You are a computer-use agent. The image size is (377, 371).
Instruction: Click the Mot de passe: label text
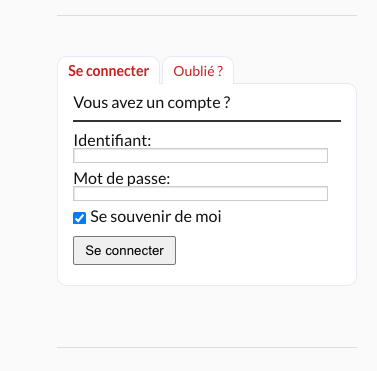click(x=122, y=179)
